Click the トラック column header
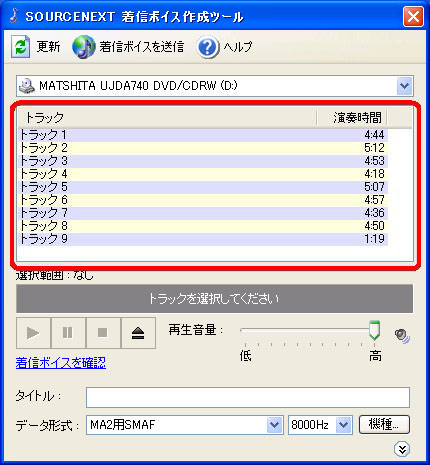 [x=167, y=118]
